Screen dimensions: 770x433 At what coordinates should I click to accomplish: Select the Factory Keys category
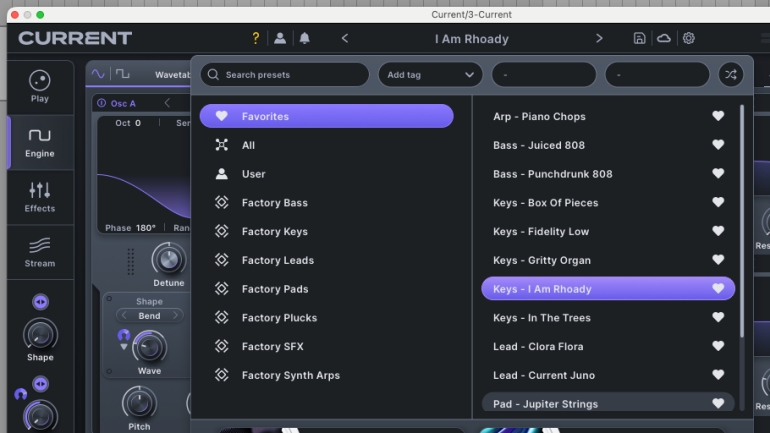327,231
